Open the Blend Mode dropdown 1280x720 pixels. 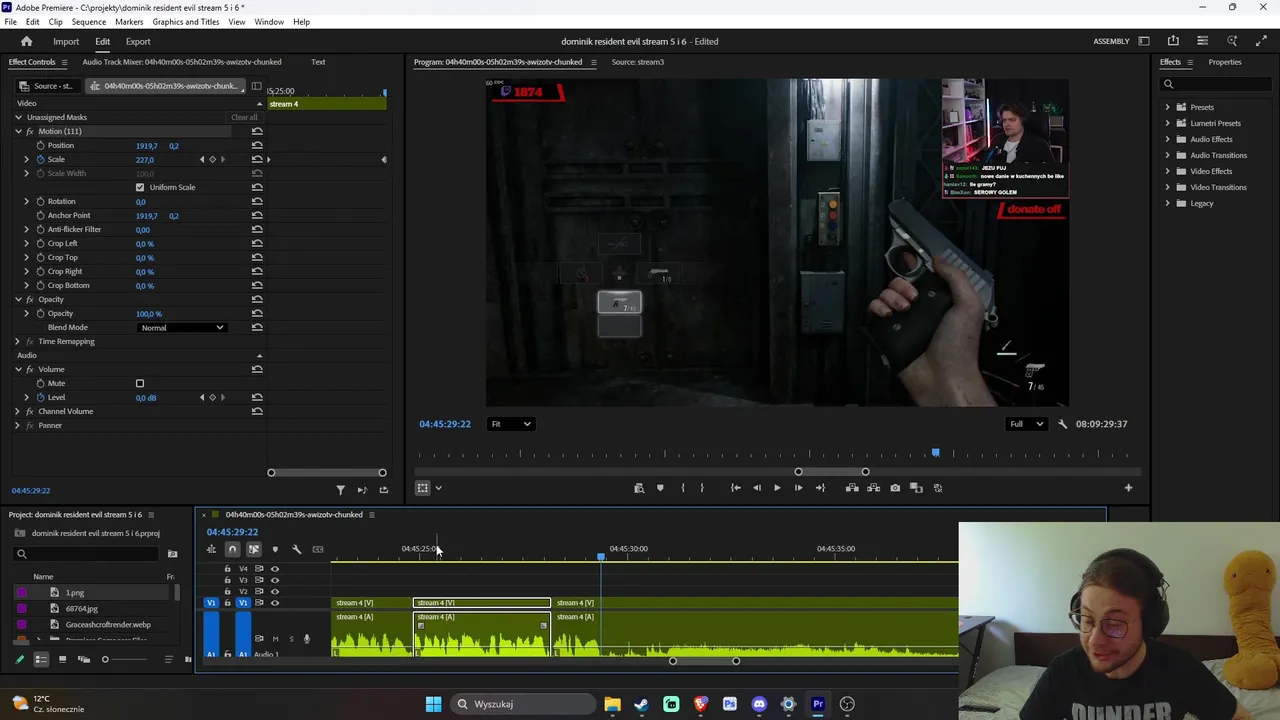[182, 328]
